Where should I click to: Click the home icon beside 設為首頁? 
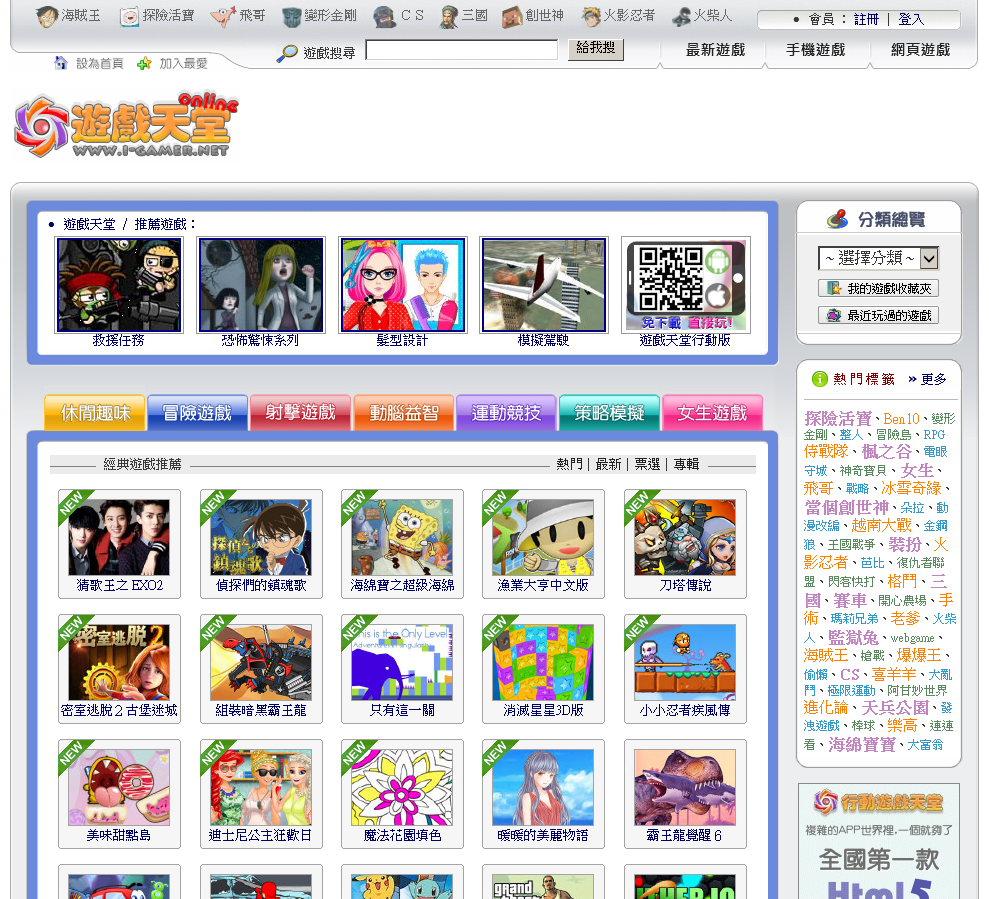61,63
